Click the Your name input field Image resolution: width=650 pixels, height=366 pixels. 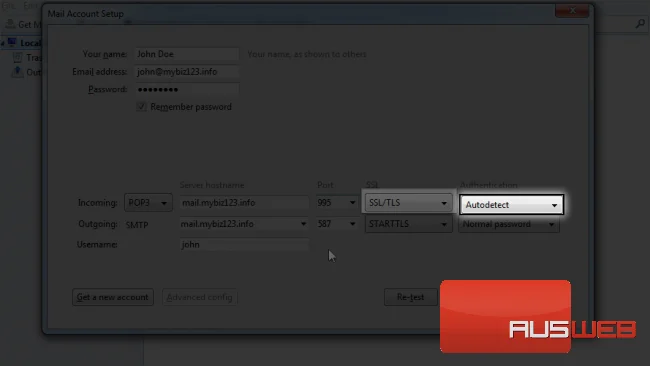(187, 54)
